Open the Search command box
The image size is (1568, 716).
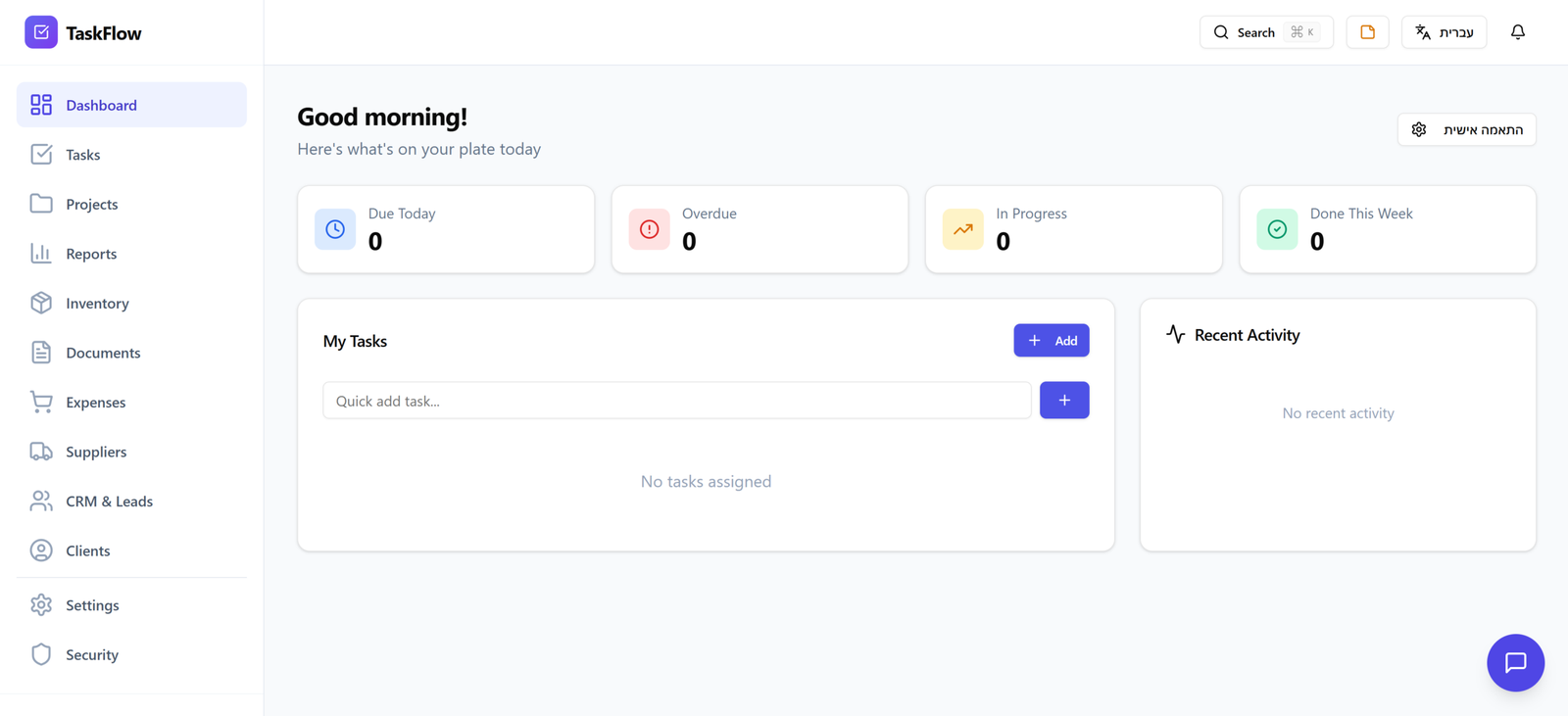click(1265, 32)
